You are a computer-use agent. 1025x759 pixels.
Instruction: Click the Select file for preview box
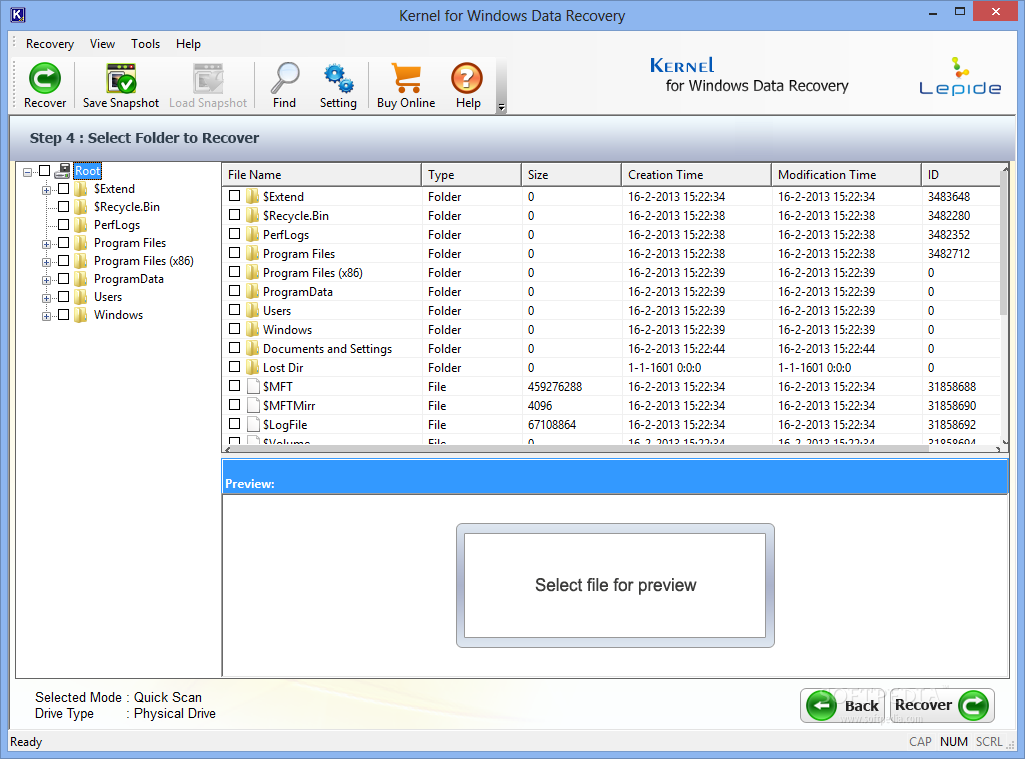click(615, 585)
